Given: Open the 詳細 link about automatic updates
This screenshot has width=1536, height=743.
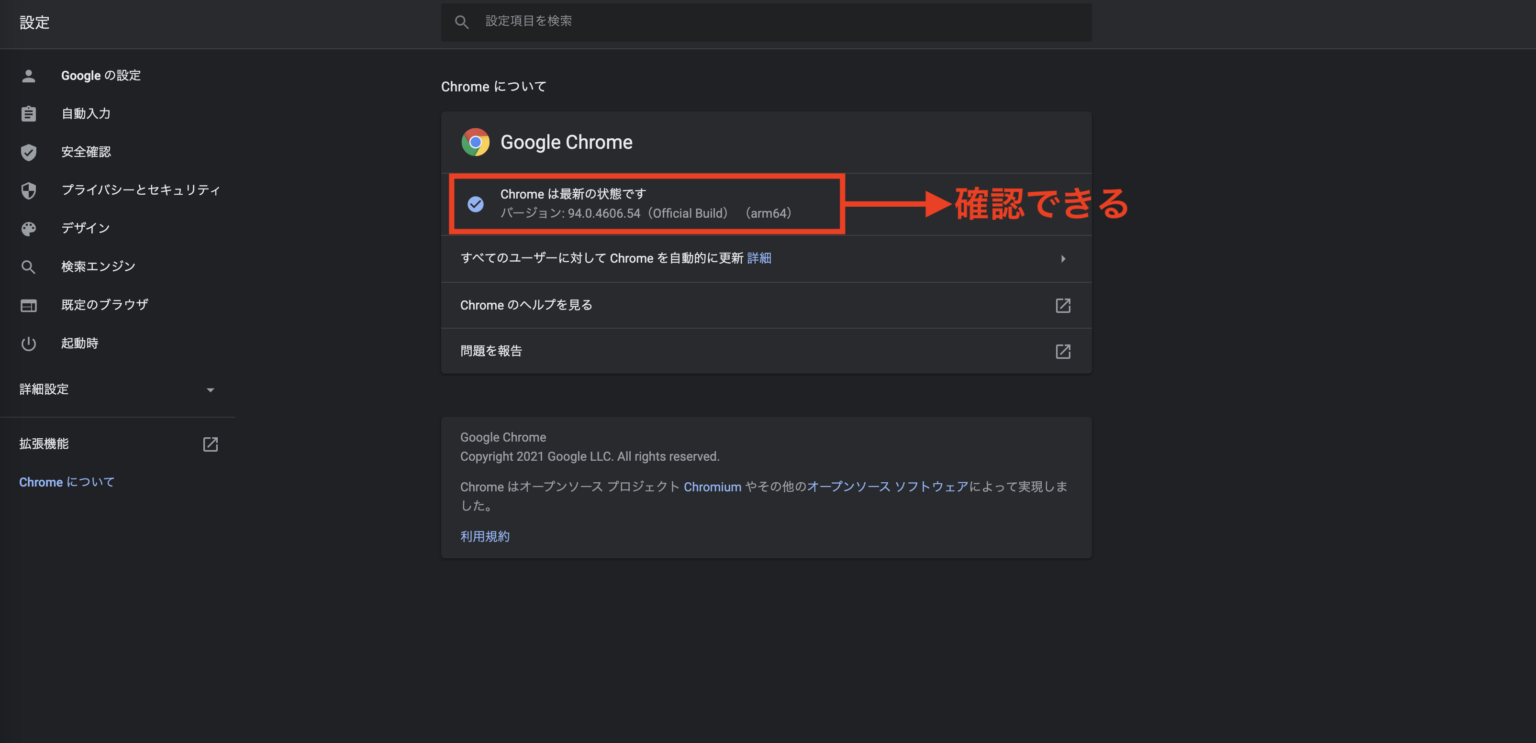Looking at the screenshot, I should coord(759,258).
